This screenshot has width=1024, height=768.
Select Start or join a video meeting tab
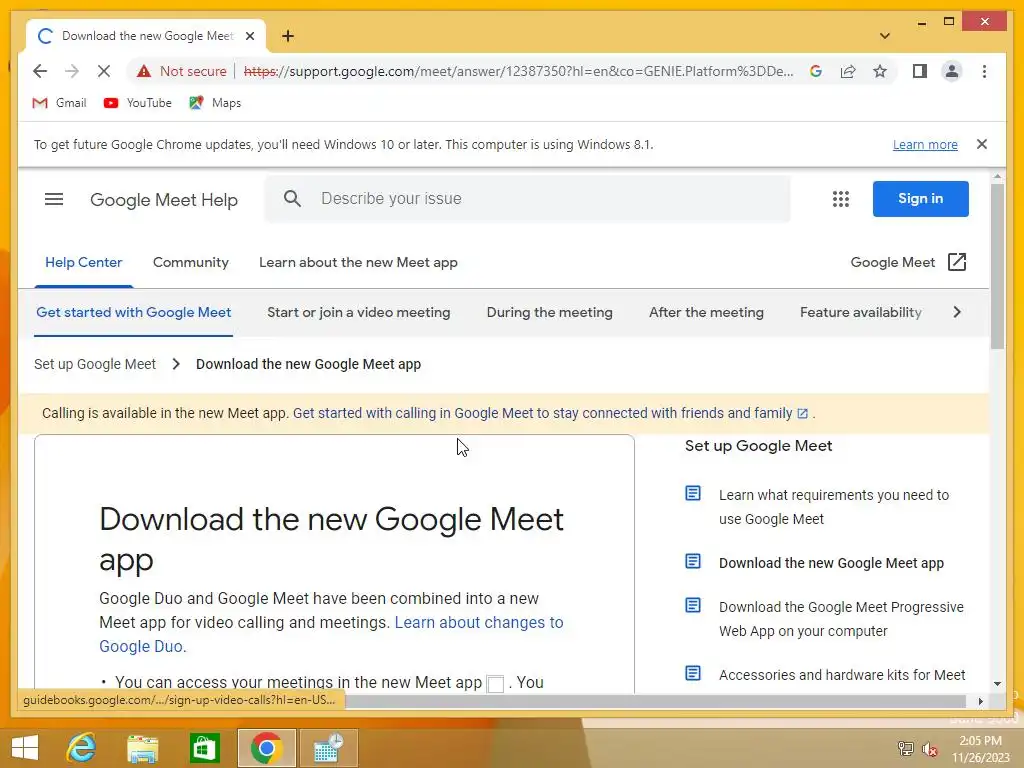[x=359, y=312]
